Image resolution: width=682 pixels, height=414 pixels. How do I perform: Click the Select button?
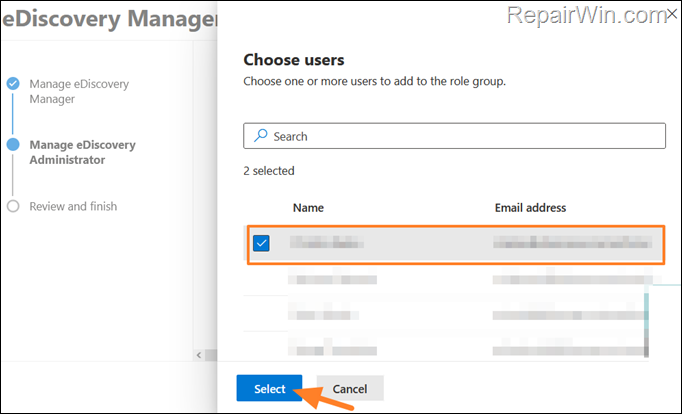click(x=269, y=388)
